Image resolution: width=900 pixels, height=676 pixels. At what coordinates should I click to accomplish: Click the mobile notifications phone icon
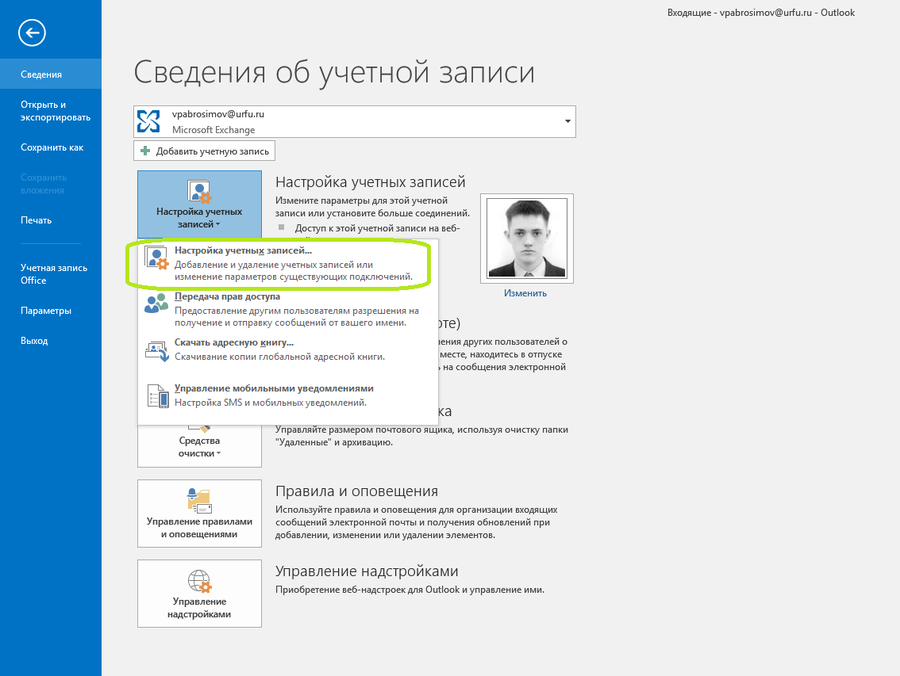[x=158, y=396]
